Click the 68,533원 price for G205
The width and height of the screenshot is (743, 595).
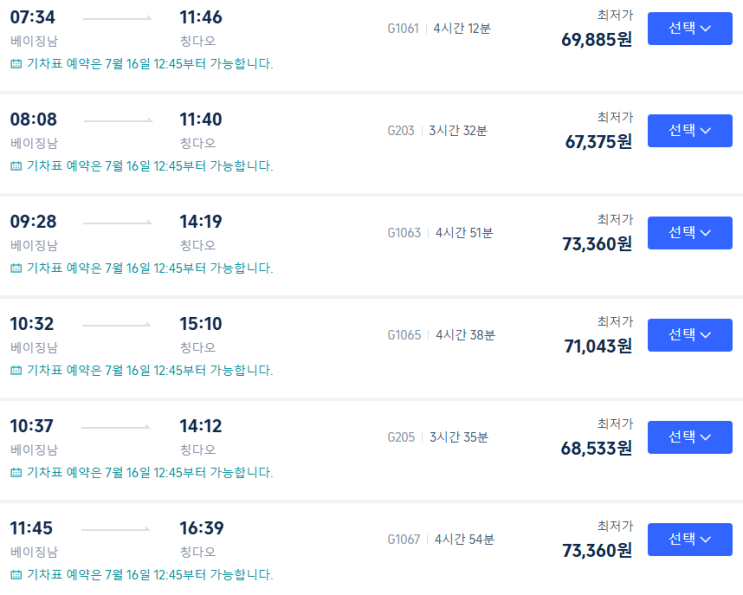tap(597, 448)
